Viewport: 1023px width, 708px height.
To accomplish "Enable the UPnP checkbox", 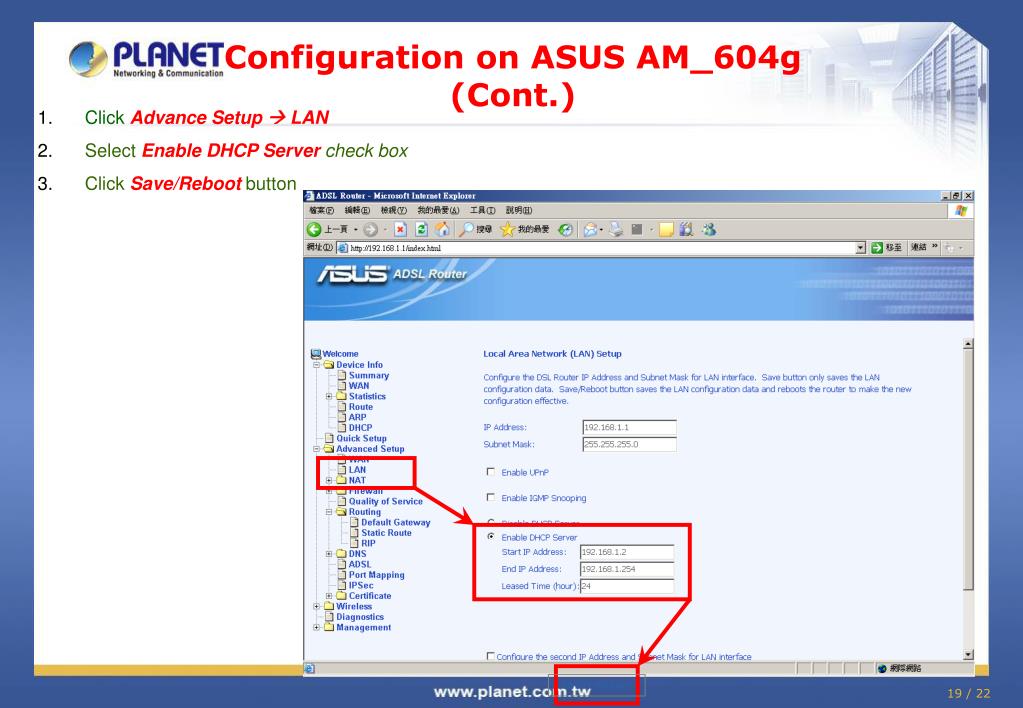I will coord(491,471).
